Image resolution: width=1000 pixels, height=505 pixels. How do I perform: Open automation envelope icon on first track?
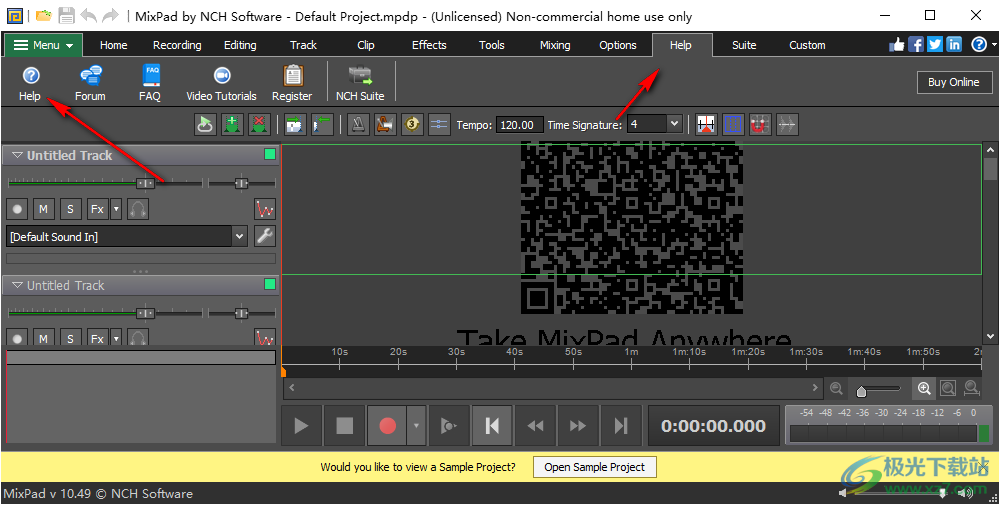coord(265,209)
